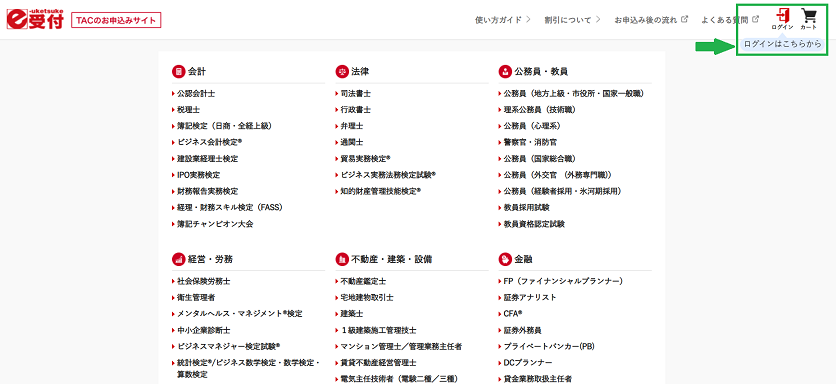The height and width of the screenshot is (384, 836).
Task: Open 経理・財務スキル検定（FASS）
Action: 230,207
